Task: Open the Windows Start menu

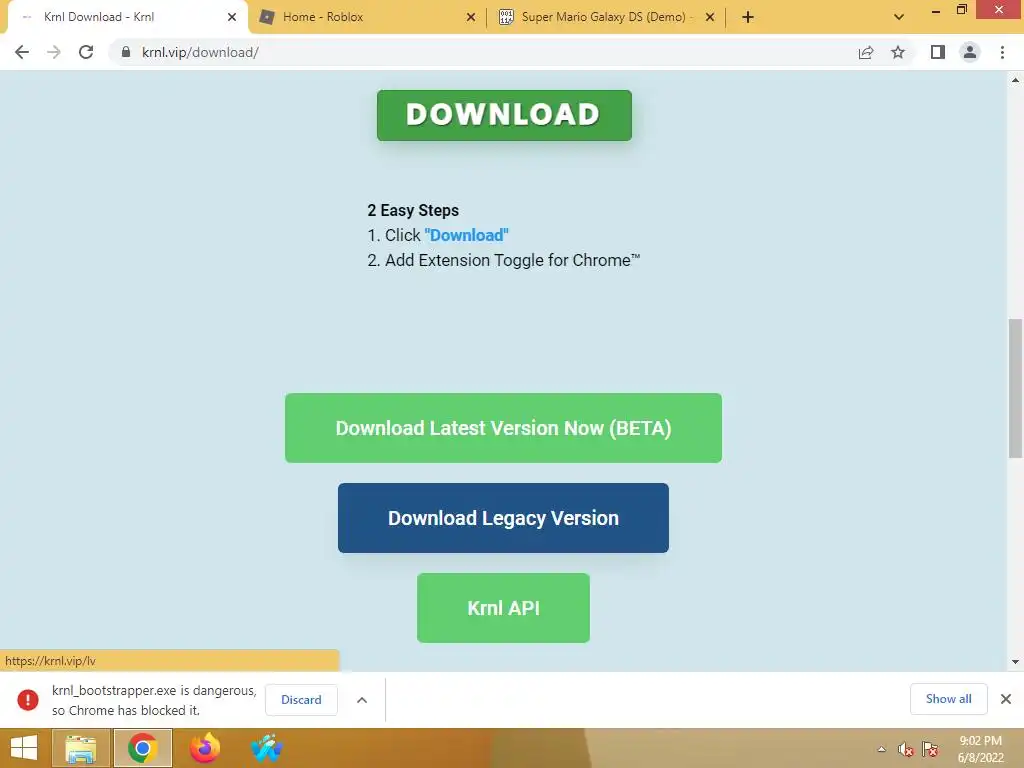Action: point(24,748)
